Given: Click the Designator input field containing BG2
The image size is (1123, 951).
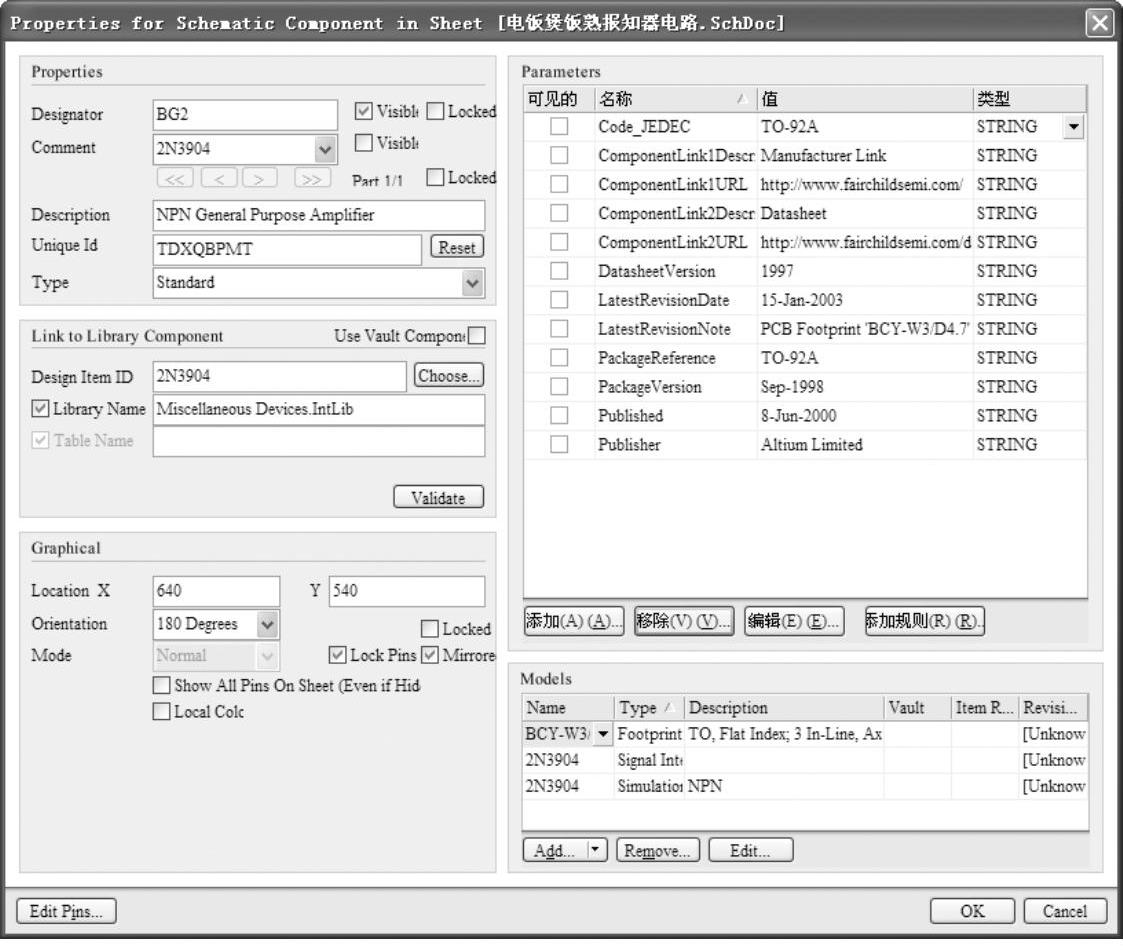Looking at the screenshot, I should (x=245, y=115).
